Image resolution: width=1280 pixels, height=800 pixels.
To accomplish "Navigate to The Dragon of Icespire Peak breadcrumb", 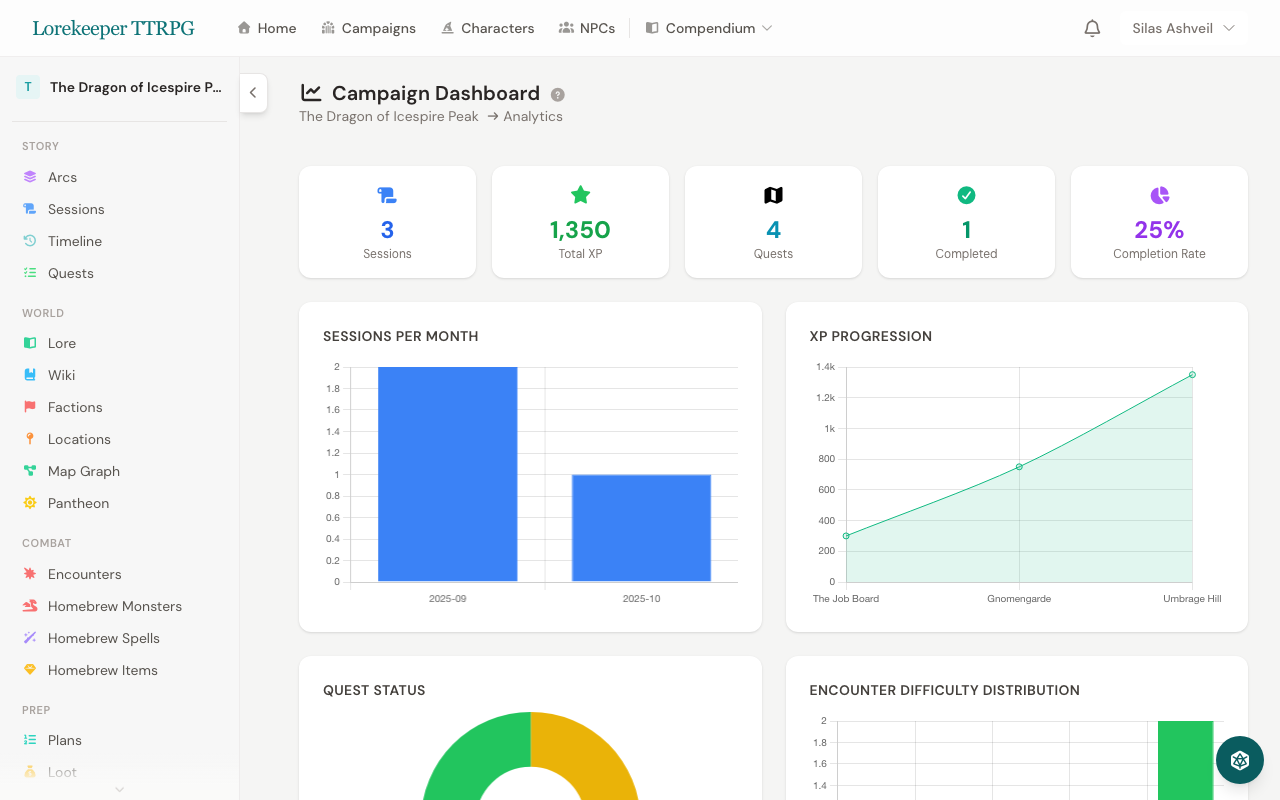I will coord(388,116).
